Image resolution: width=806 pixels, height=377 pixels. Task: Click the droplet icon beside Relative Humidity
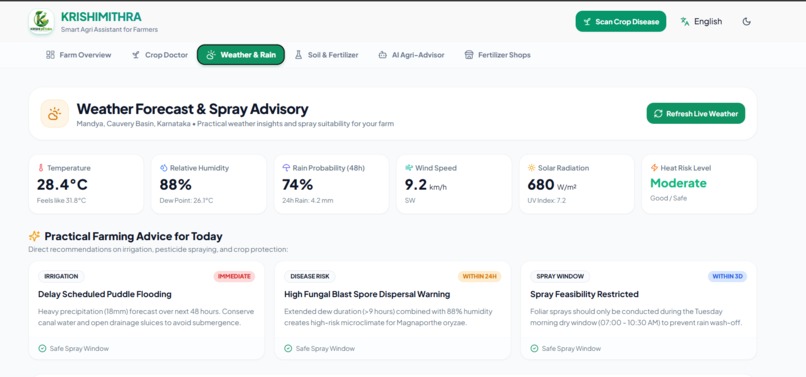click(x=163, y=168)
